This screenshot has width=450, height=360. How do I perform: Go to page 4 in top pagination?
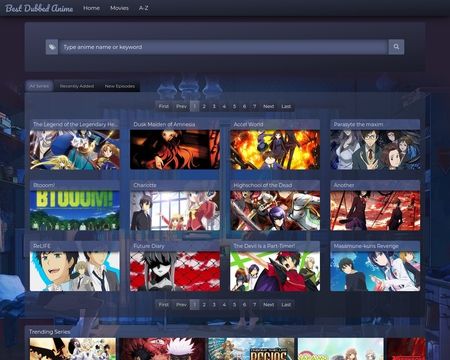click(224, 106)
